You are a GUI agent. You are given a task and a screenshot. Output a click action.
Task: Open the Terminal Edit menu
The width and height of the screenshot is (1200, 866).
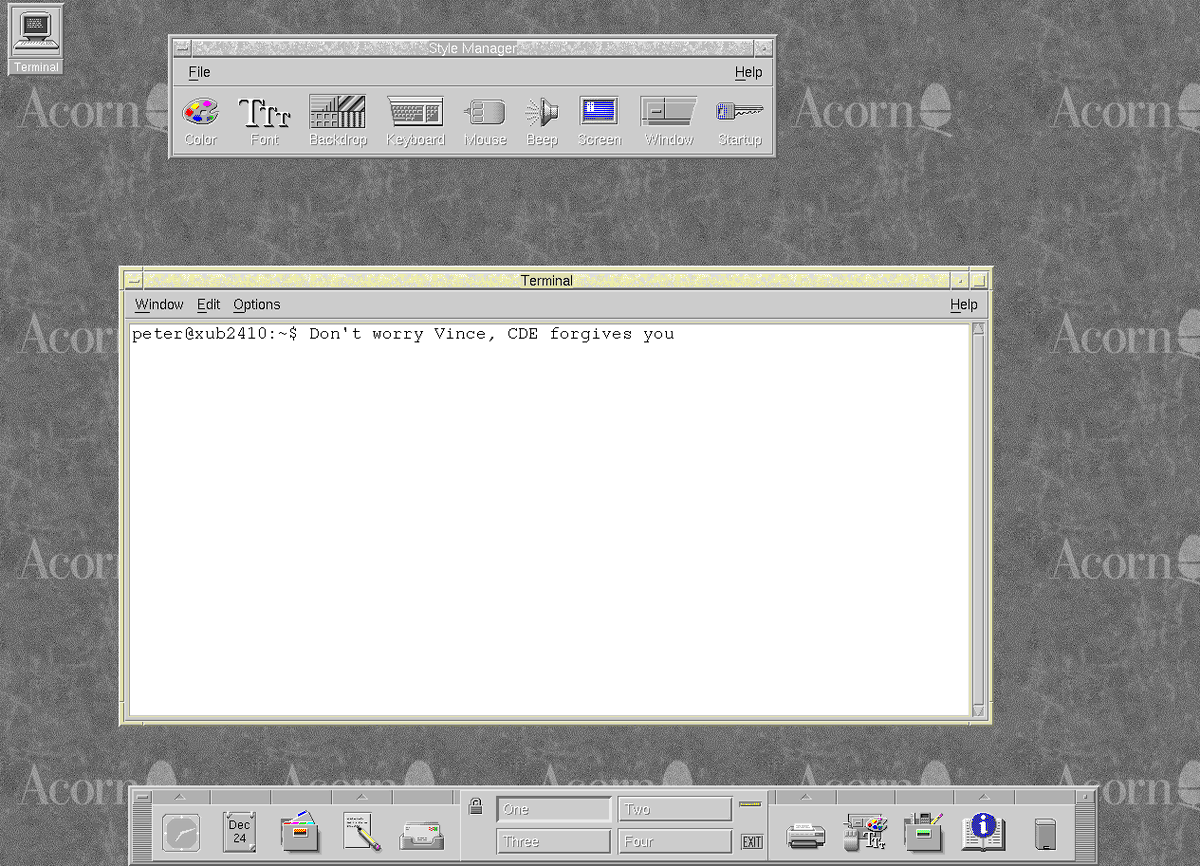[x=208, y=305]
